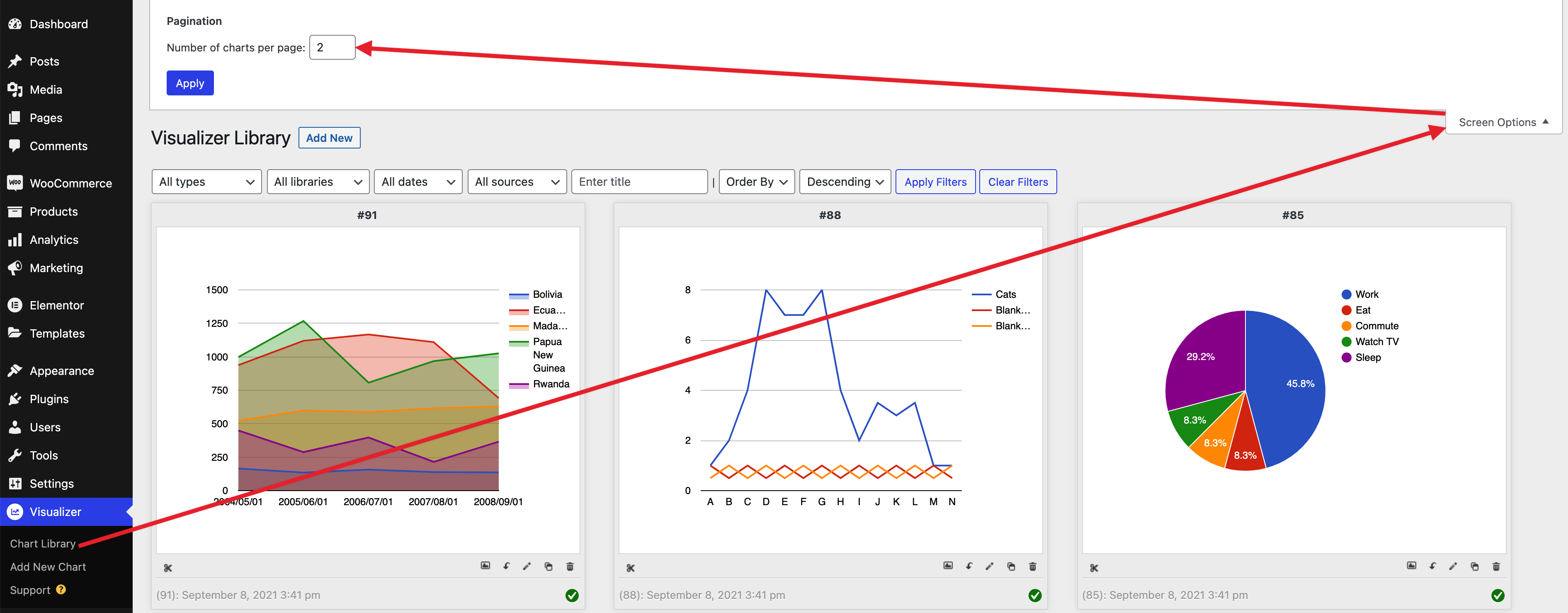Edit chart #85 with the pencil icon
The image size is (1568, 613).
point(1453,566)
